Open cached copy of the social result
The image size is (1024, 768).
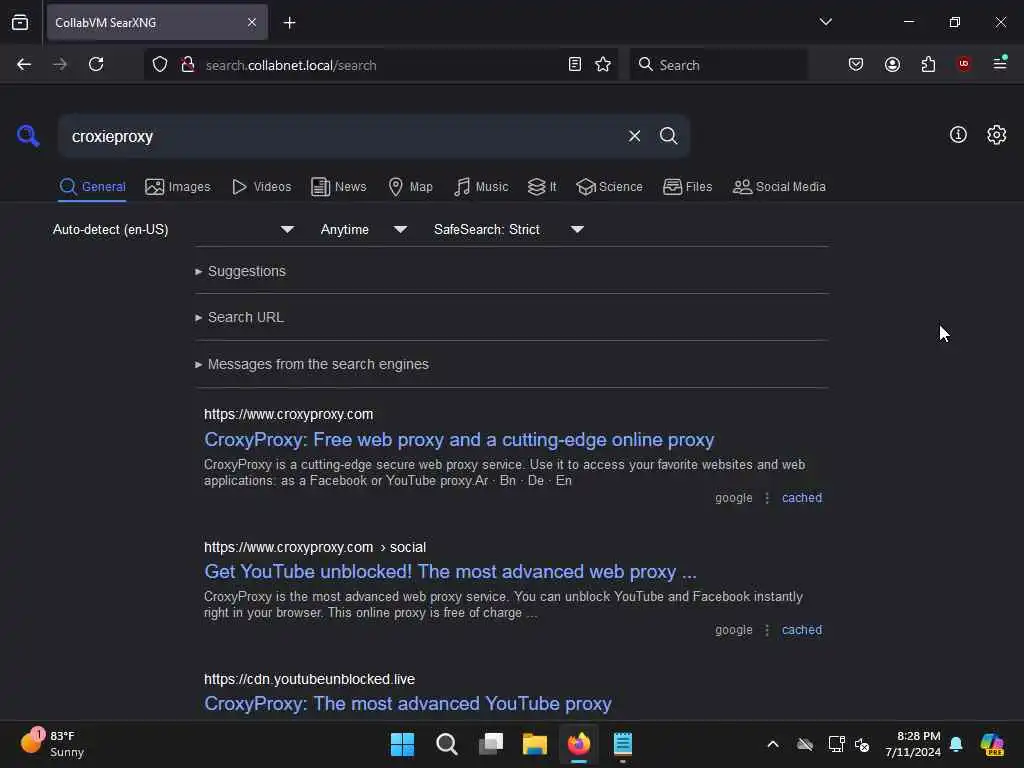coord(801,630)
